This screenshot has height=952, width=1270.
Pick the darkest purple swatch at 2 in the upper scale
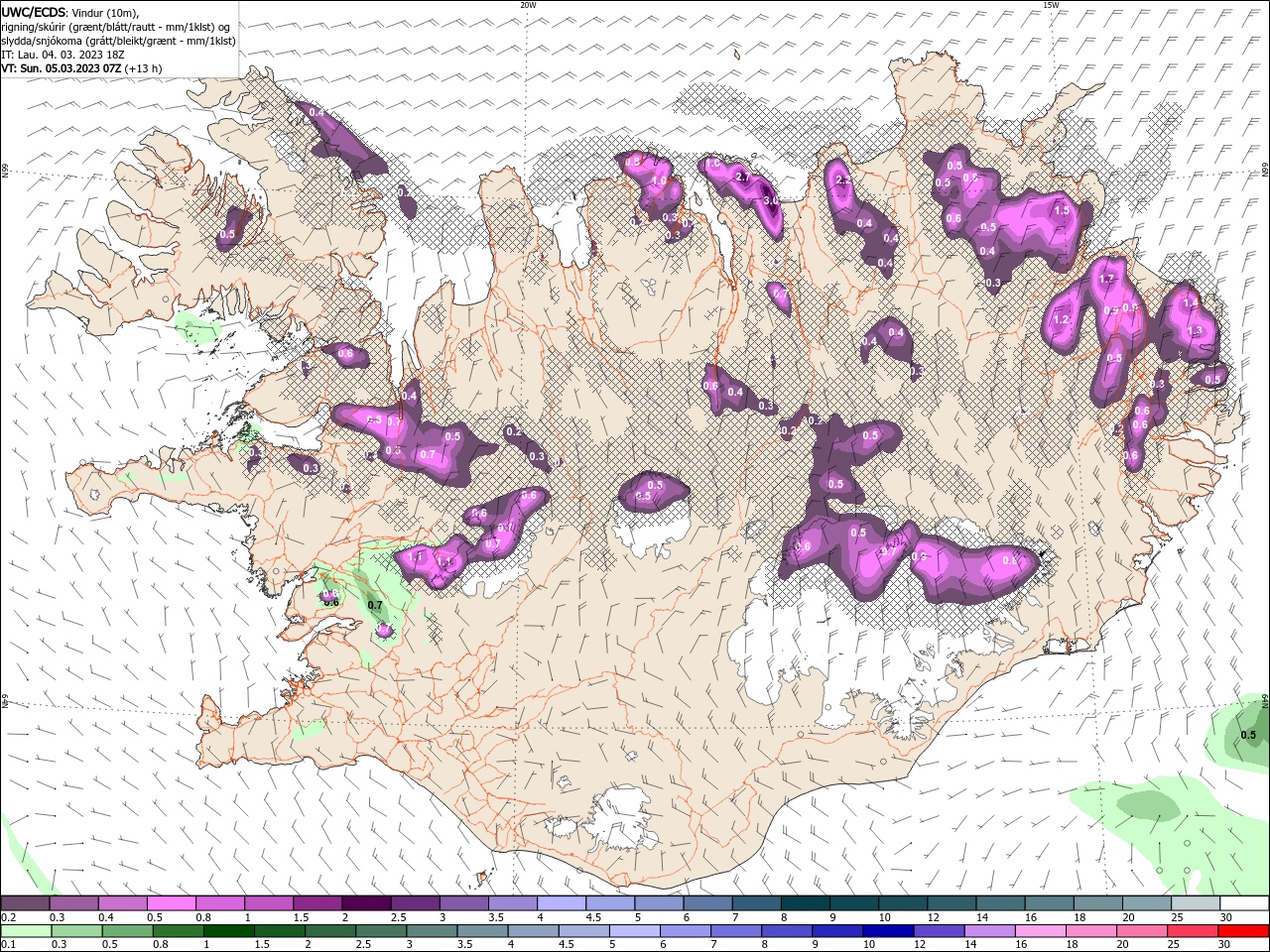366,903
